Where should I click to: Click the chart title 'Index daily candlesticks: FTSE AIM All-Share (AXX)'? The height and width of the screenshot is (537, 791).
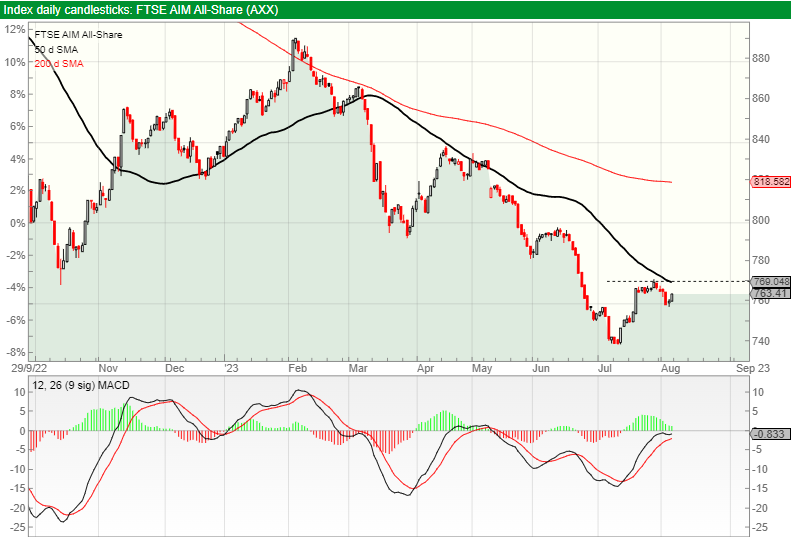[x=141, y=10]
